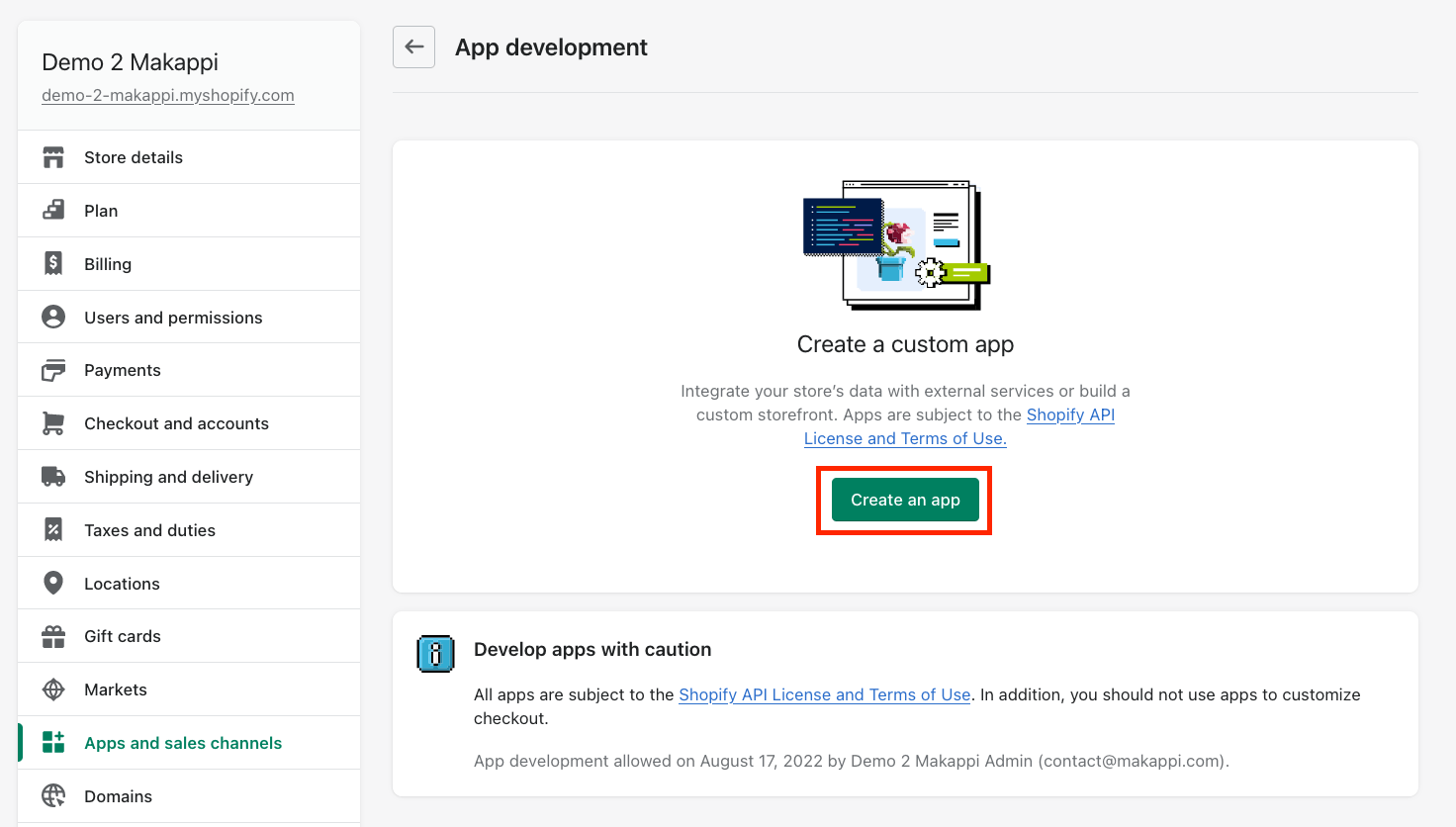Screen dimensions: 1456x827
Task: Click the App development page heading
Action: coord(551,47)
